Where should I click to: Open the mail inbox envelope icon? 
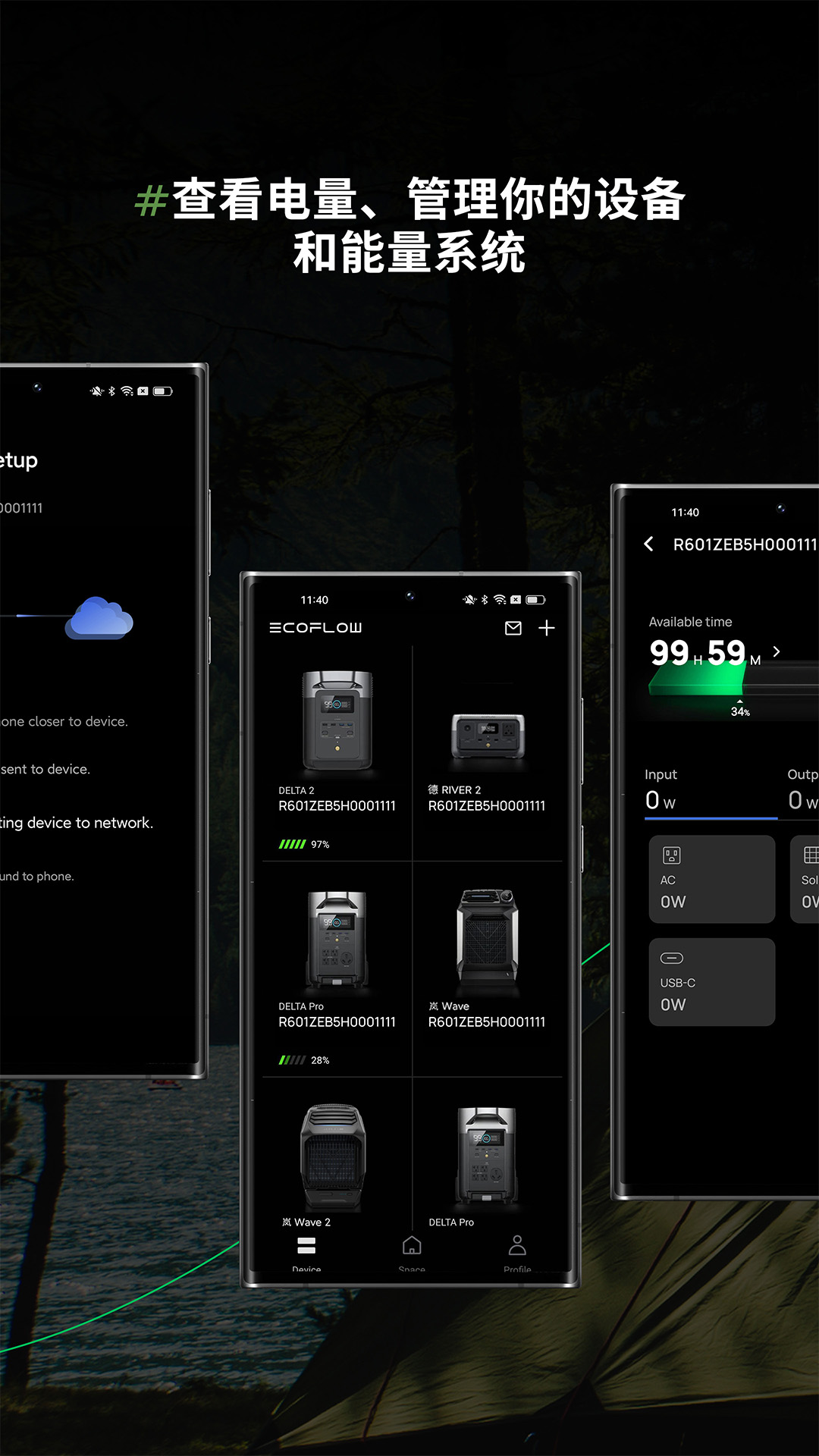(x=513, y=628)
